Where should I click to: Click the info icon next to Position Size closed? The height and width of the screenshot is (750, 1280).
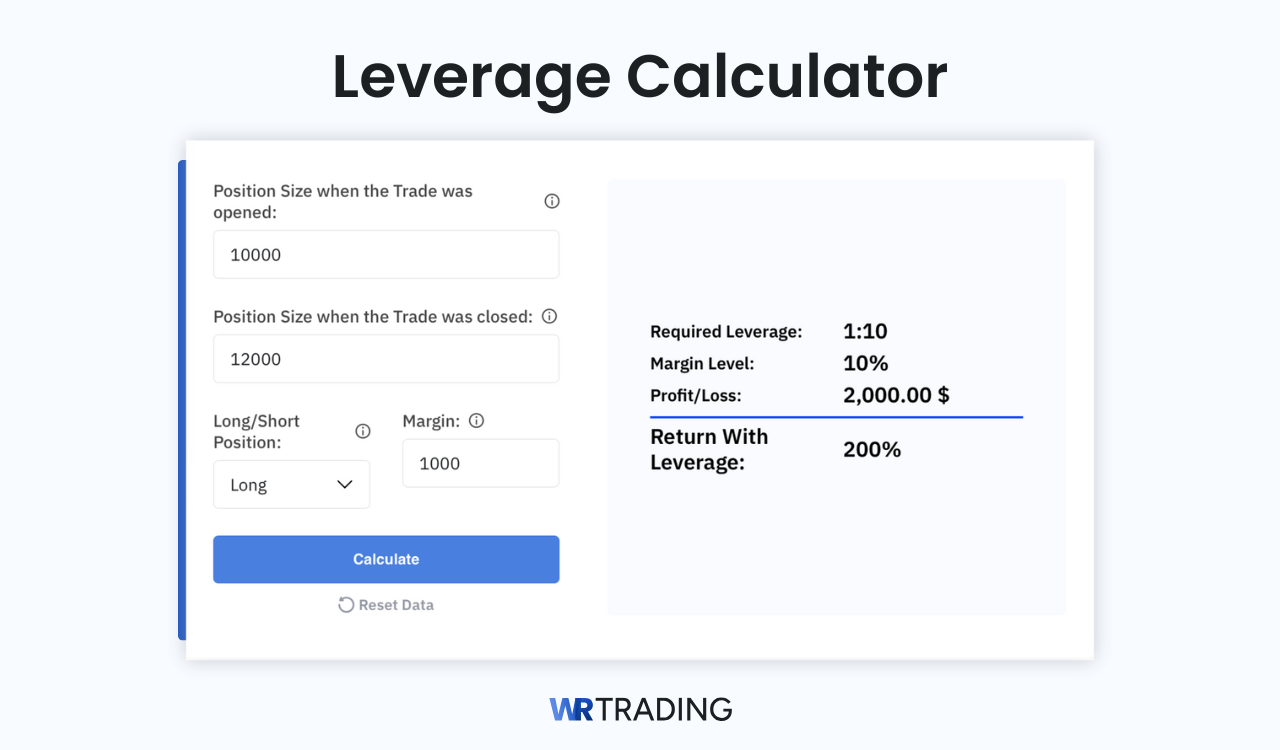[x=549, y=315]
